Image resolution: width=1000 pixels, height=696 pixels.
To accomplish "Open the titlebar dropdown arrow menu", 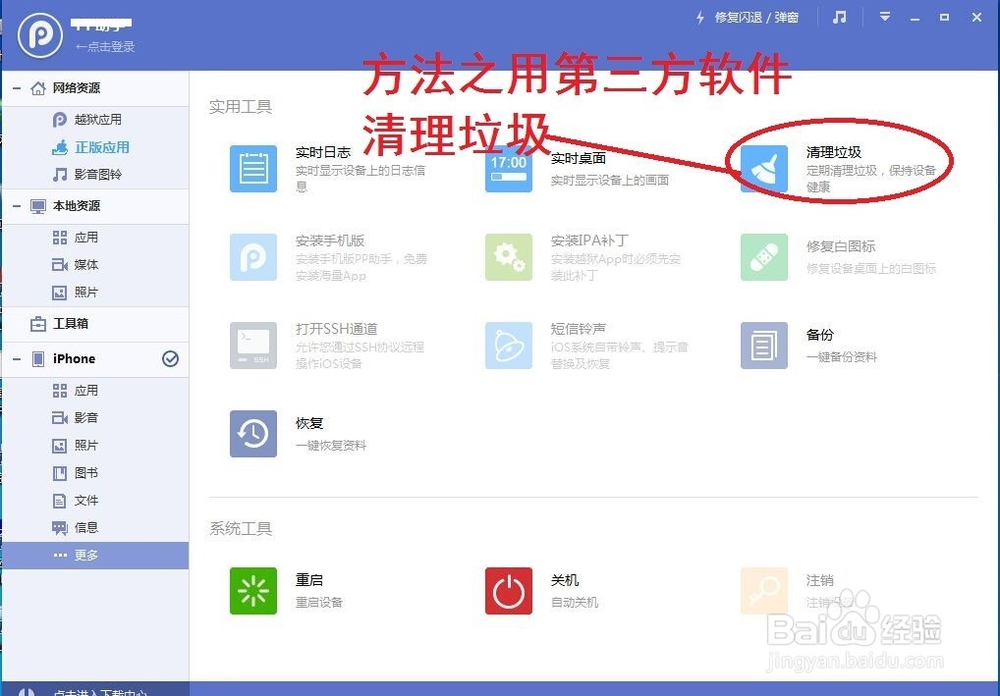I will coord(884,17).
